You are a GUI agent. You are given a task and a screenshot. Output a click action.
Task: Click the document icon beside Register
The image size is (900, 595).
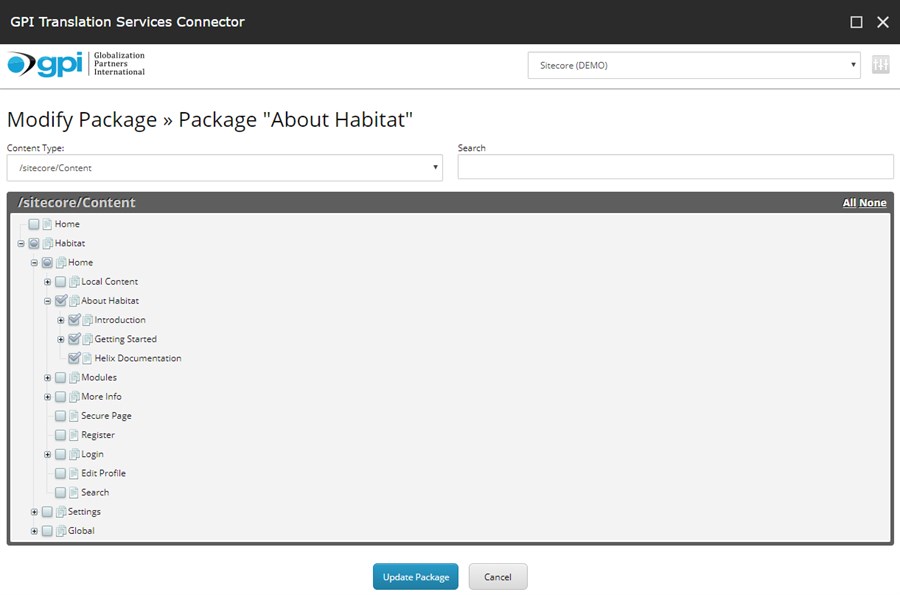click(x=72, y=434)
